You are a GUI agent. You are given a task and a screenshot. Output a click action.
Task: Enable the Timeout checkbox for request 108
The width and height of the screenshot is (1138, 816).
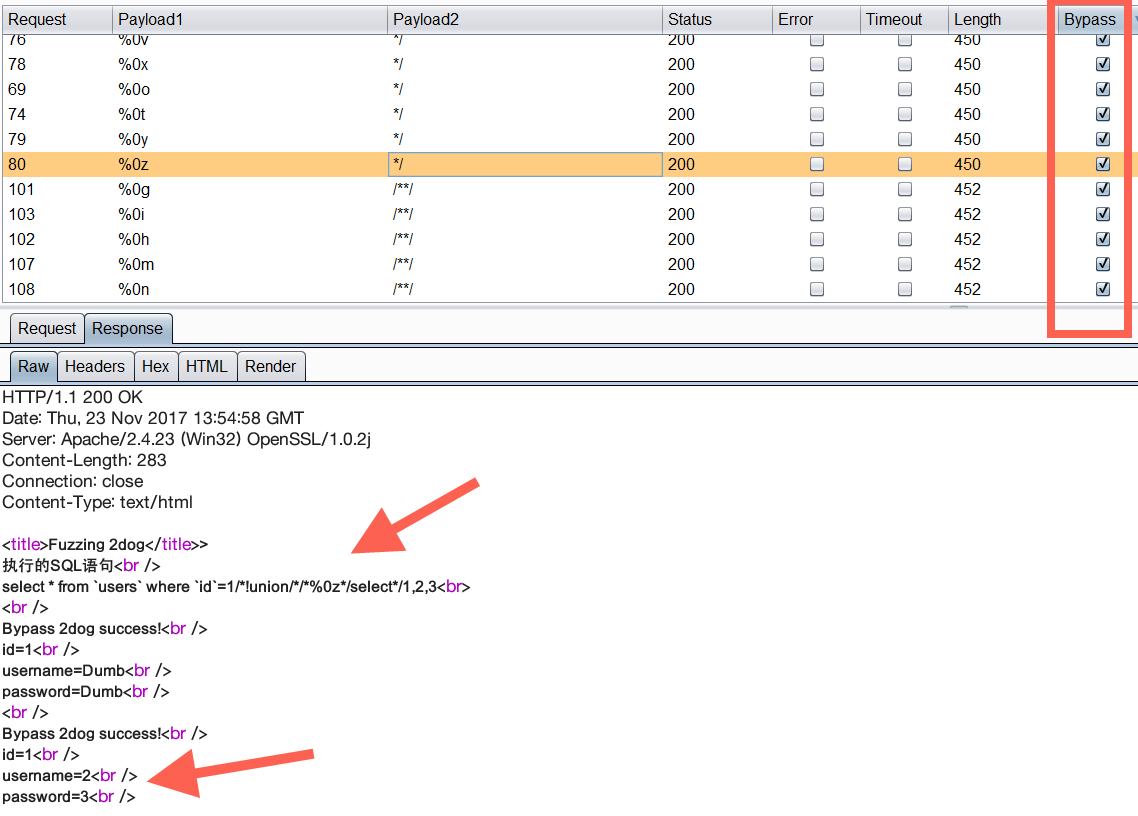(904, 289)
